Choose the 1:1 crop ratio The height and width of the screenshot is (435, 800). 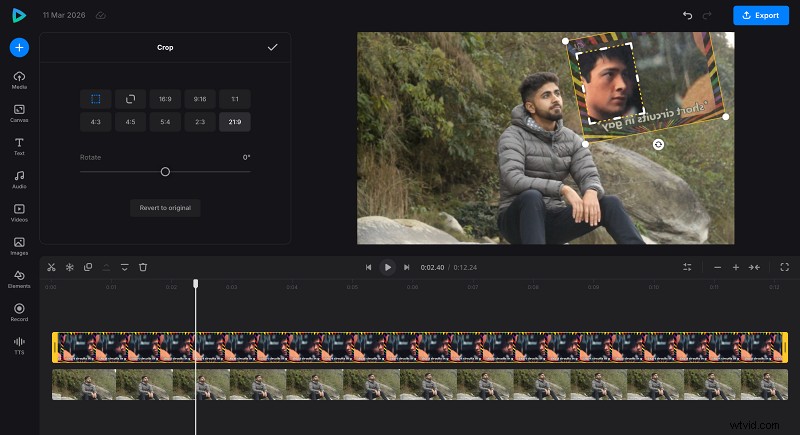(x=235, y=99)
